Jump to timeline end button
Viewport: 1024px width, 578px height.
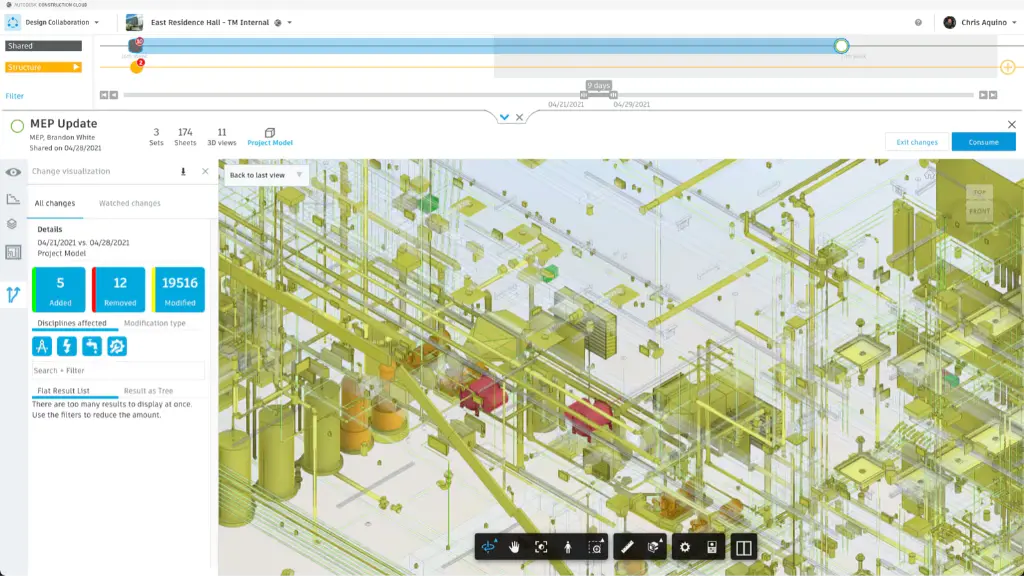[x=993, y=95]
